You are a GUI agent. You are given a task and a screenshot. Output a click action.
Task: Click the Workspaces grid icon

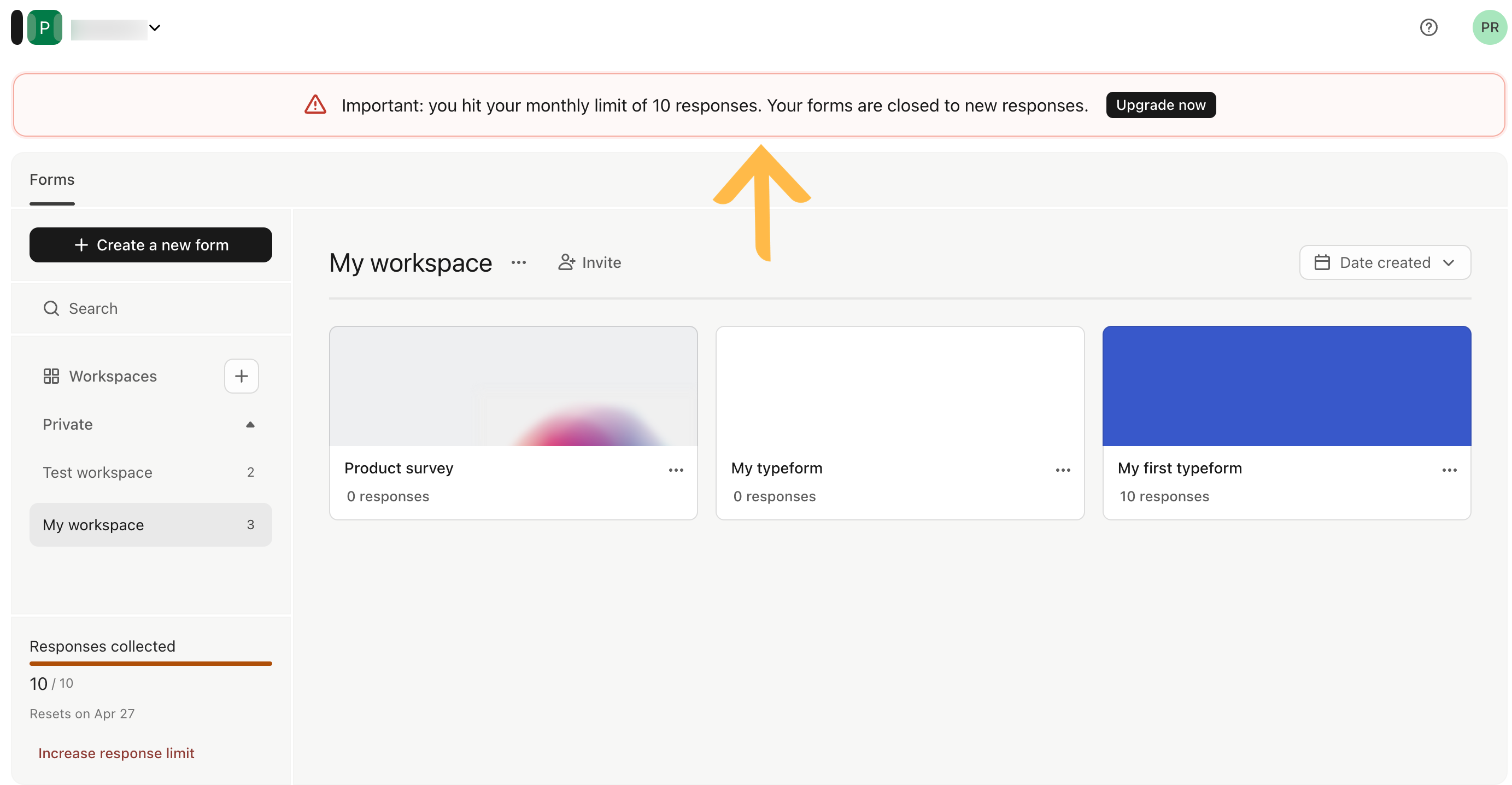point(51,376)
